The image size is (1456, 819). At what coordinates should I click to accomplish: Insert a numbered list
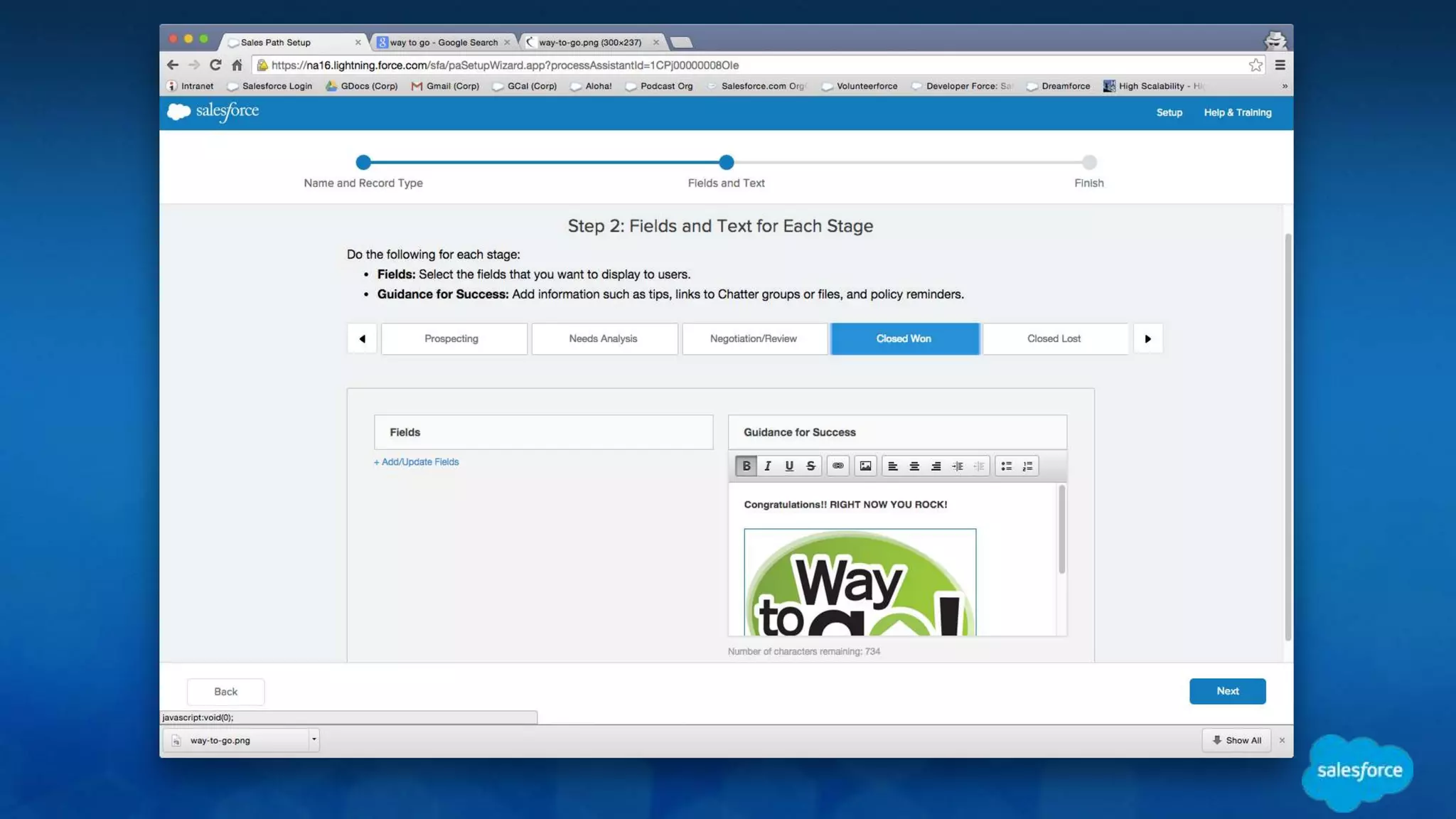(1028, 466)
